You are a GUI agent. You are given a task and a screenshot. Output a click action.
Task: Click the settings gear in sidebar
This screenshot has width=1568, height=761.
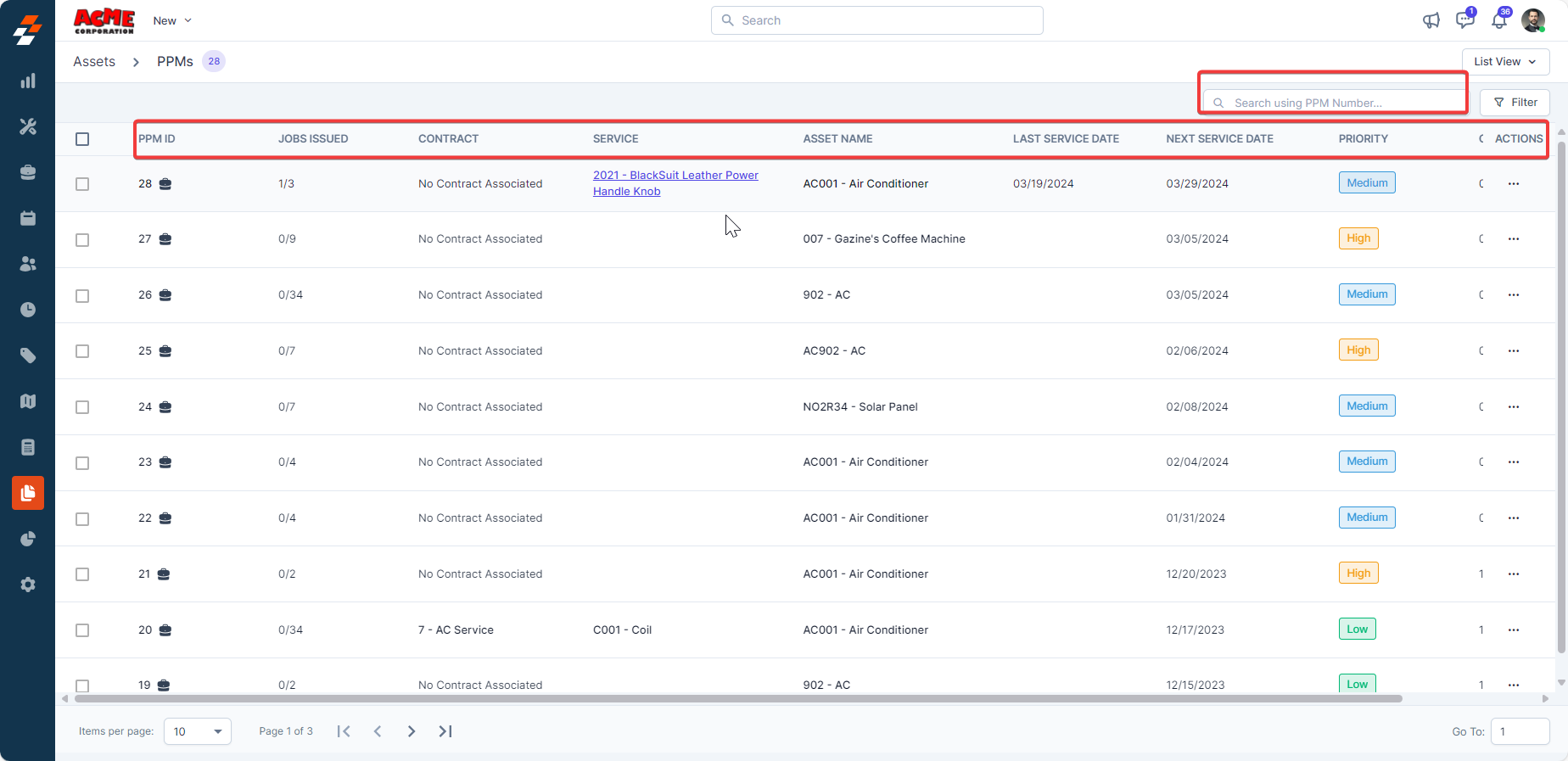[x=28, y=585]
